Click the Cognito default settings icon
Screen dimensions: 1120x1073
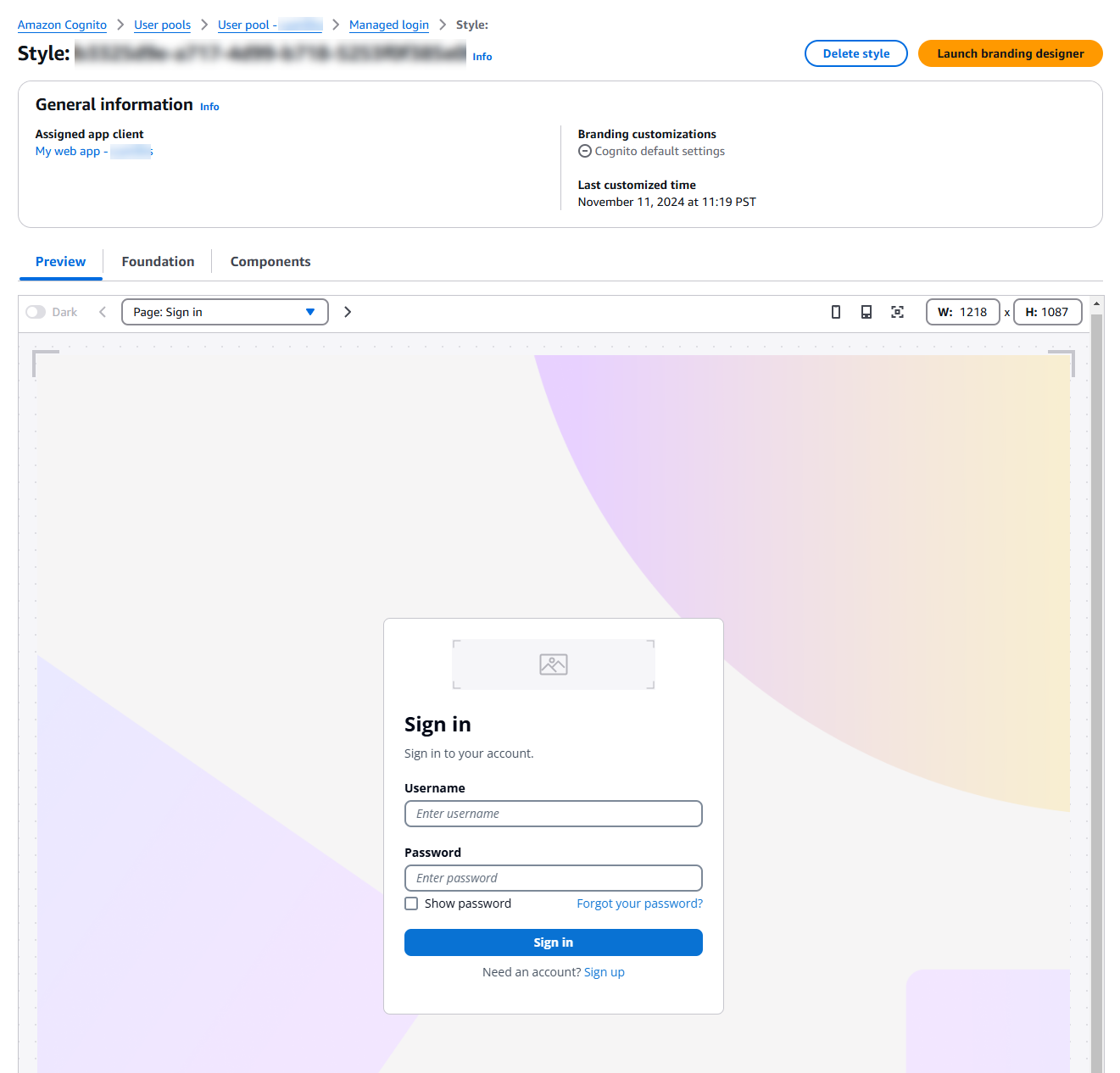point(585,151)
